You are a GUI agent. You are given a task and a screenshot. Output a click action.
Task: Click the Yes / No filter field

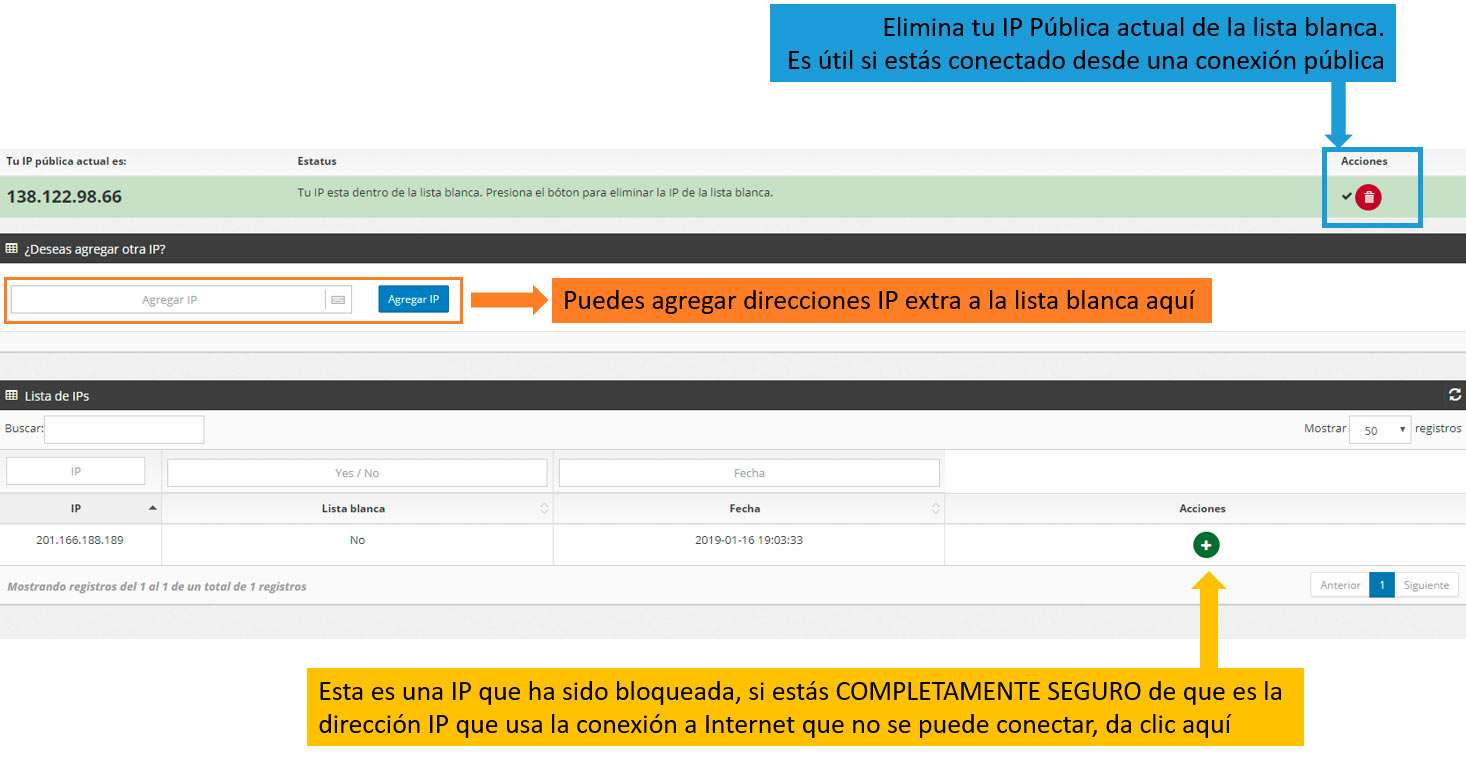click(x=357, y=473)
